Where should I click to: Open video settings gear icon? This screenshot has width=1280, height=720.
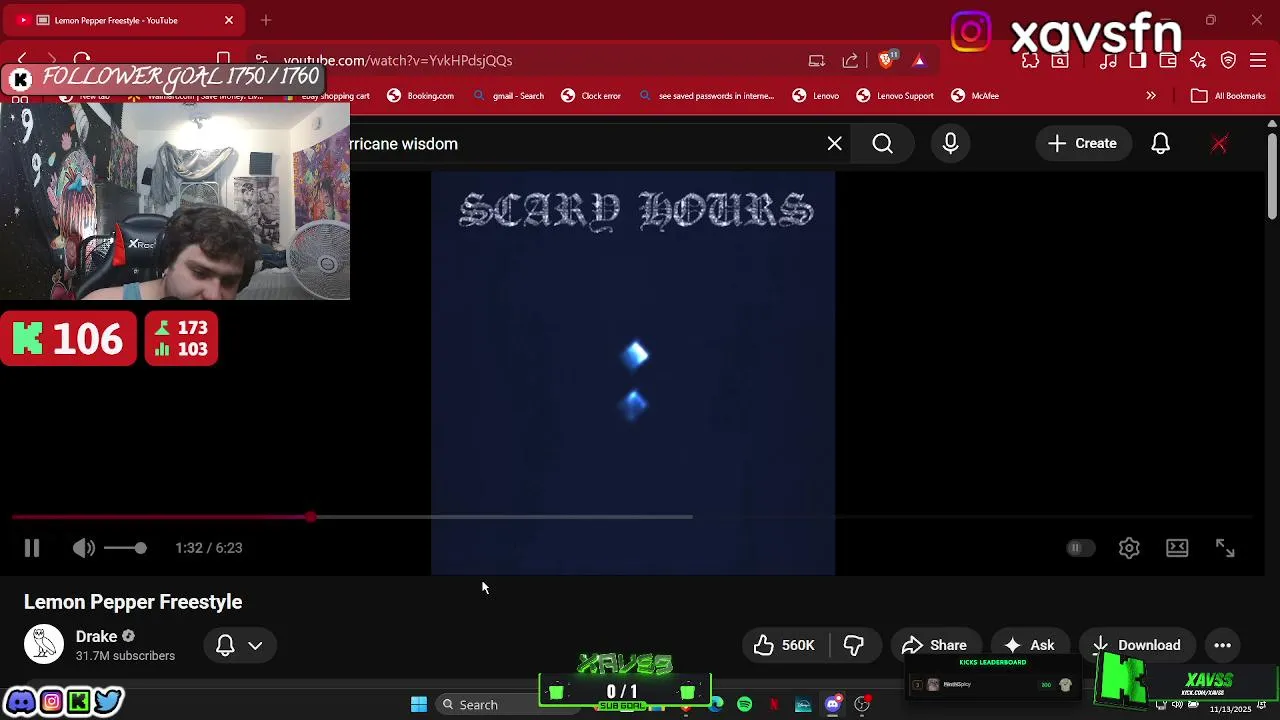(1129, 548)
